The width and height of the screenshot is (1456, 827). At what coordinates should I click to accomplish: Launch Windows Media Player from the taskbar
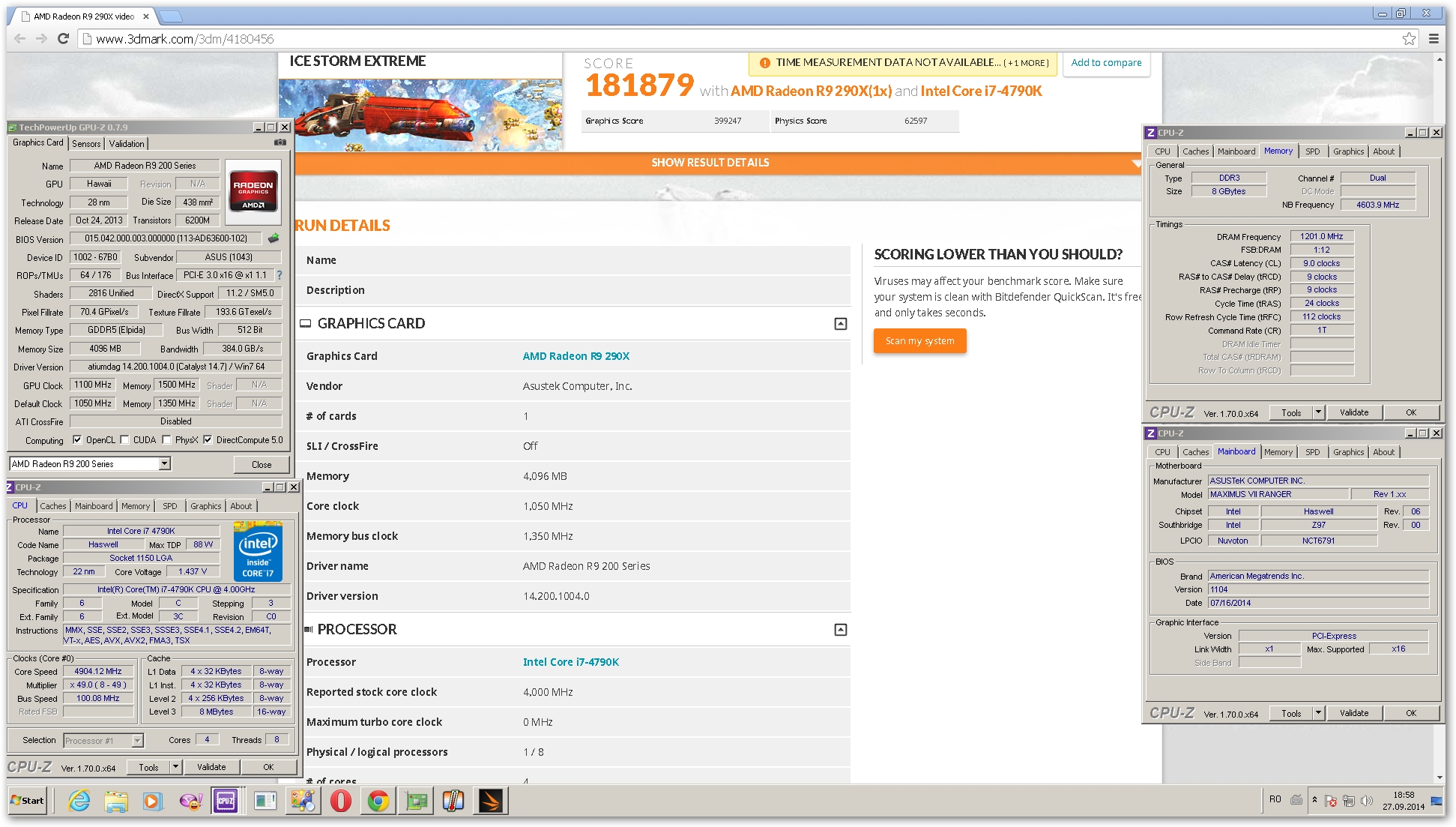pos(152,801)
